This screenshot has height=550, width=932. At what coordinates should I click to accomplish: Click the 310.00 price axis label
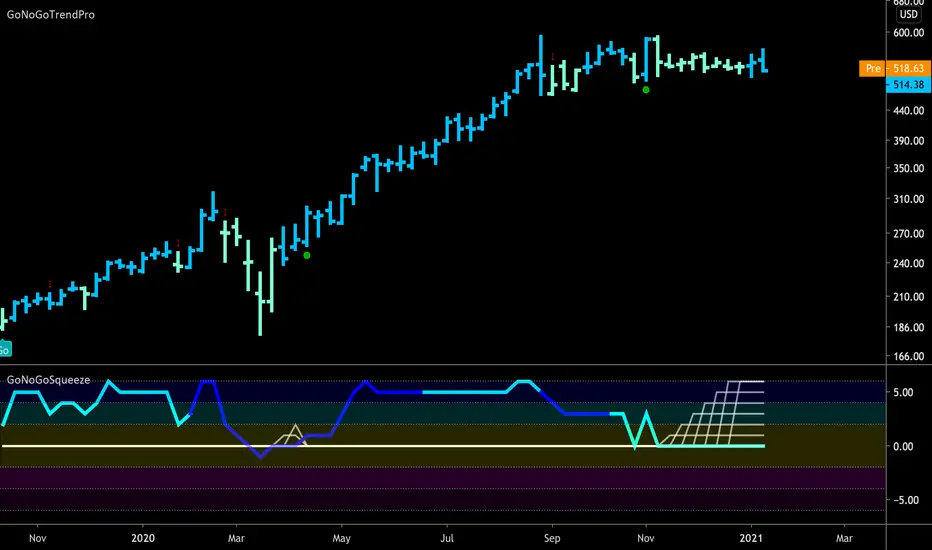[908, 199]
